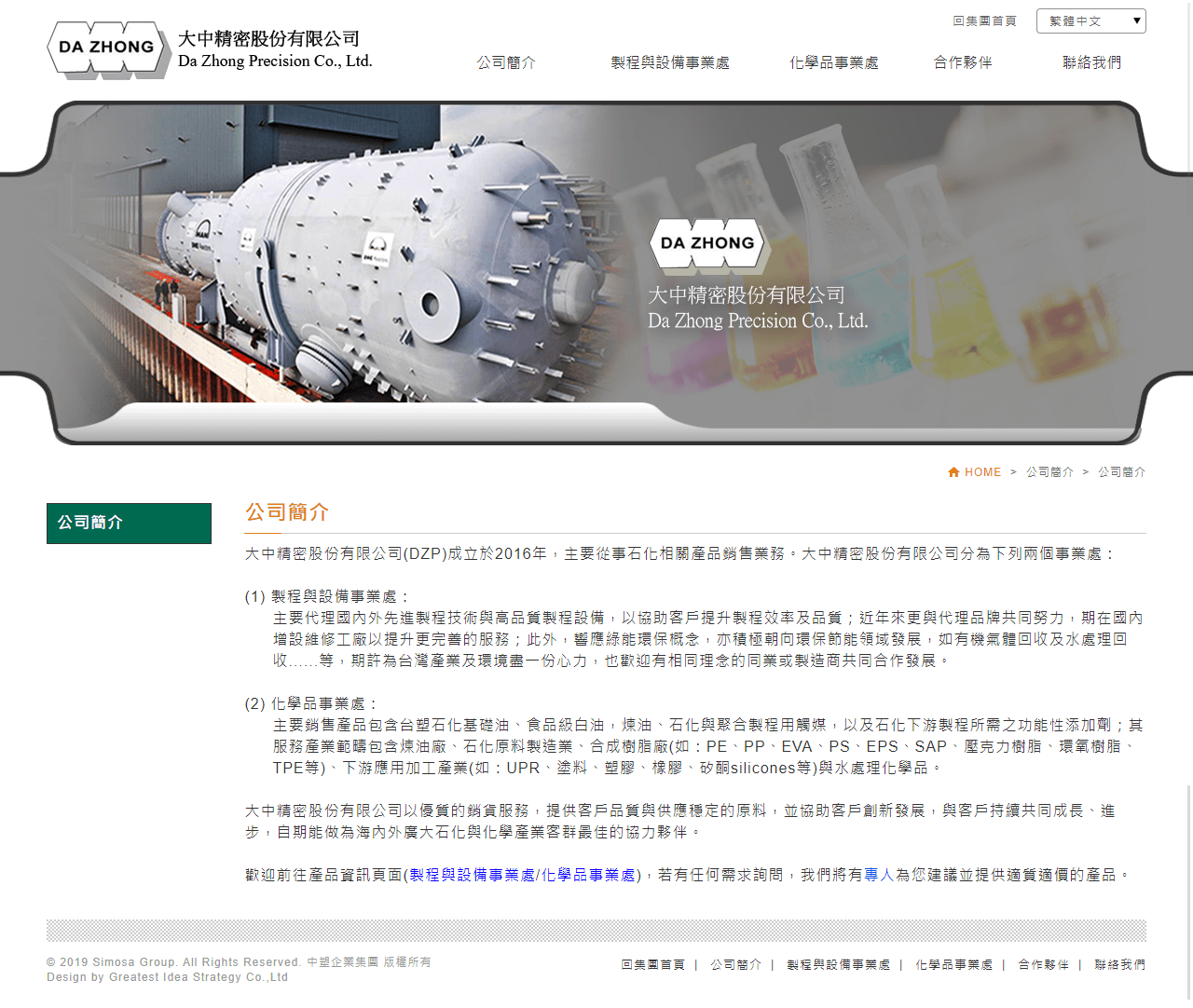Click HOME breadcrumb link
Screen dimensions: 1193x1008
[982, 472]
